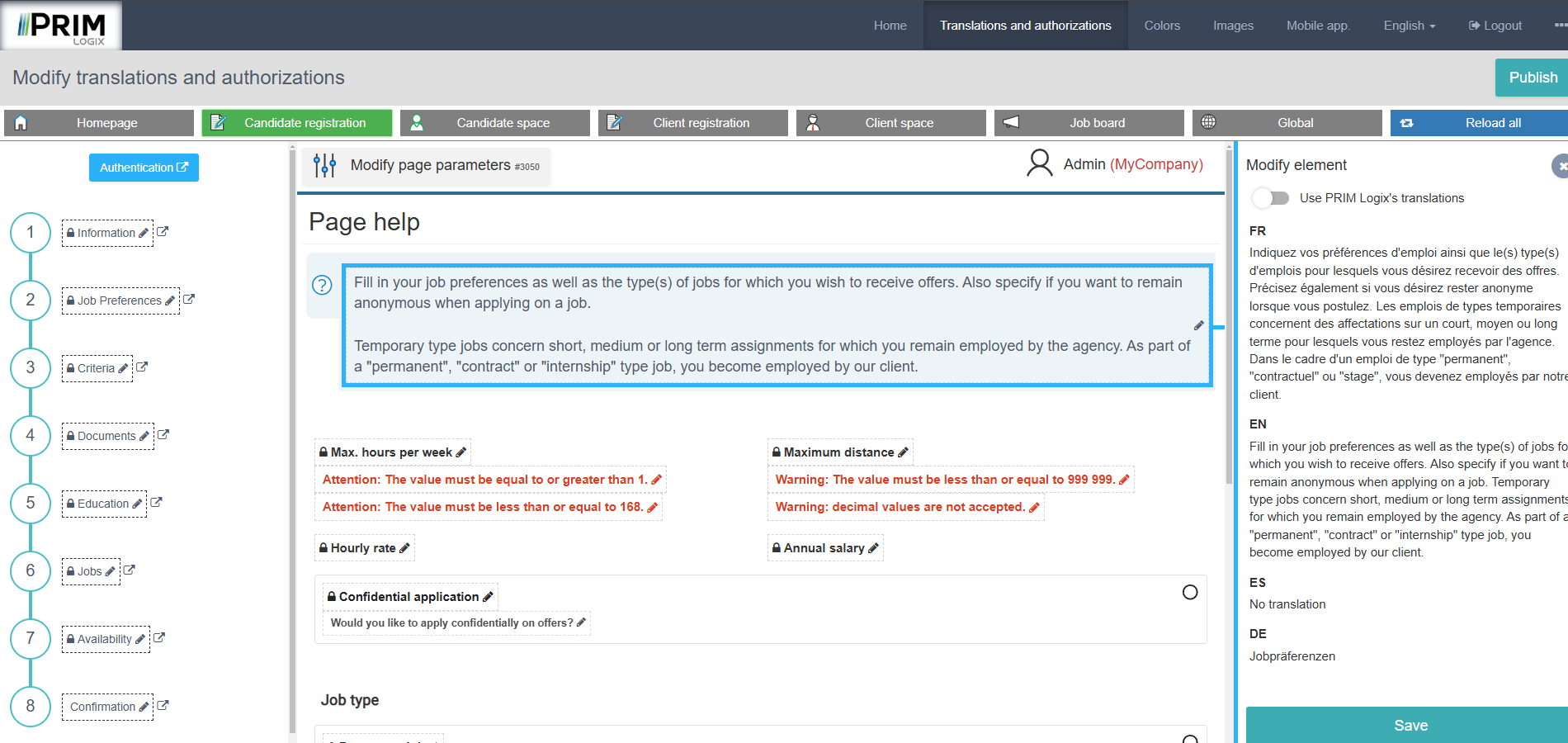Switch to the Candidate space tab
The image size is (1568, 743).
[495, 123]
